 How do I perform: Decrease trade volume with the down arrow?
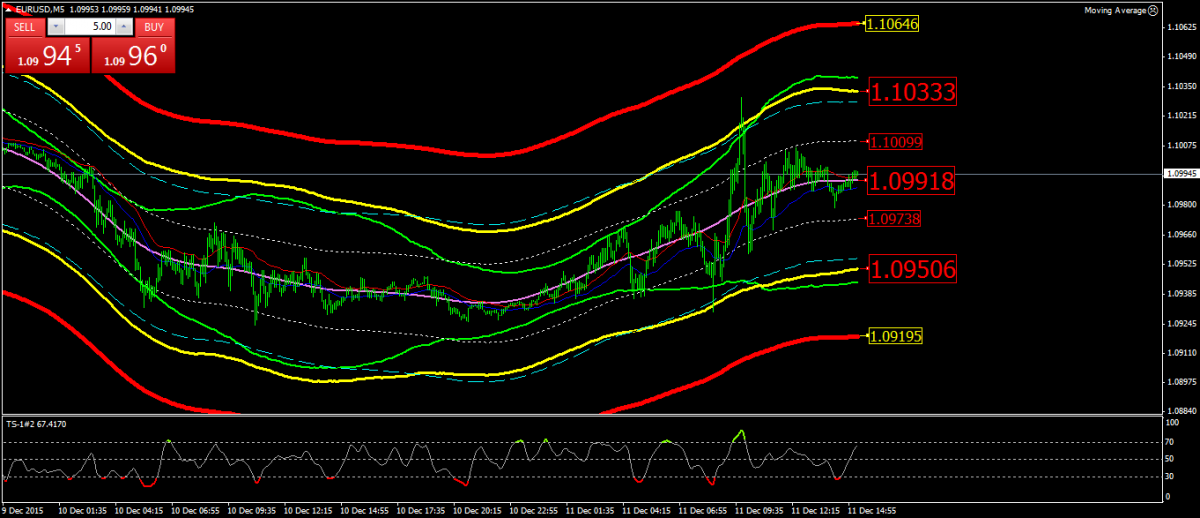[x=57, y=27]
